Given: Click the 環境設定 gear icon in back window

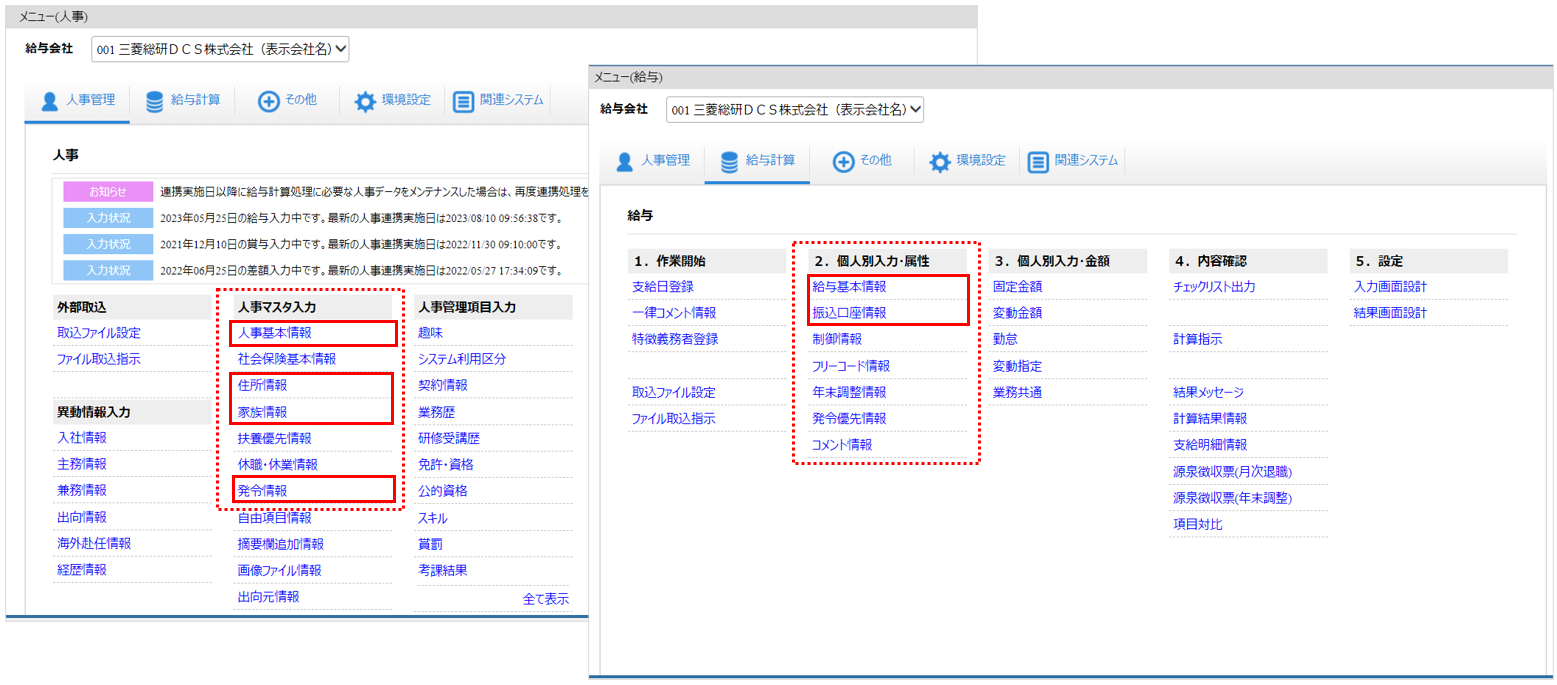Looking at the screenshot, I should (x=365, y=101).
